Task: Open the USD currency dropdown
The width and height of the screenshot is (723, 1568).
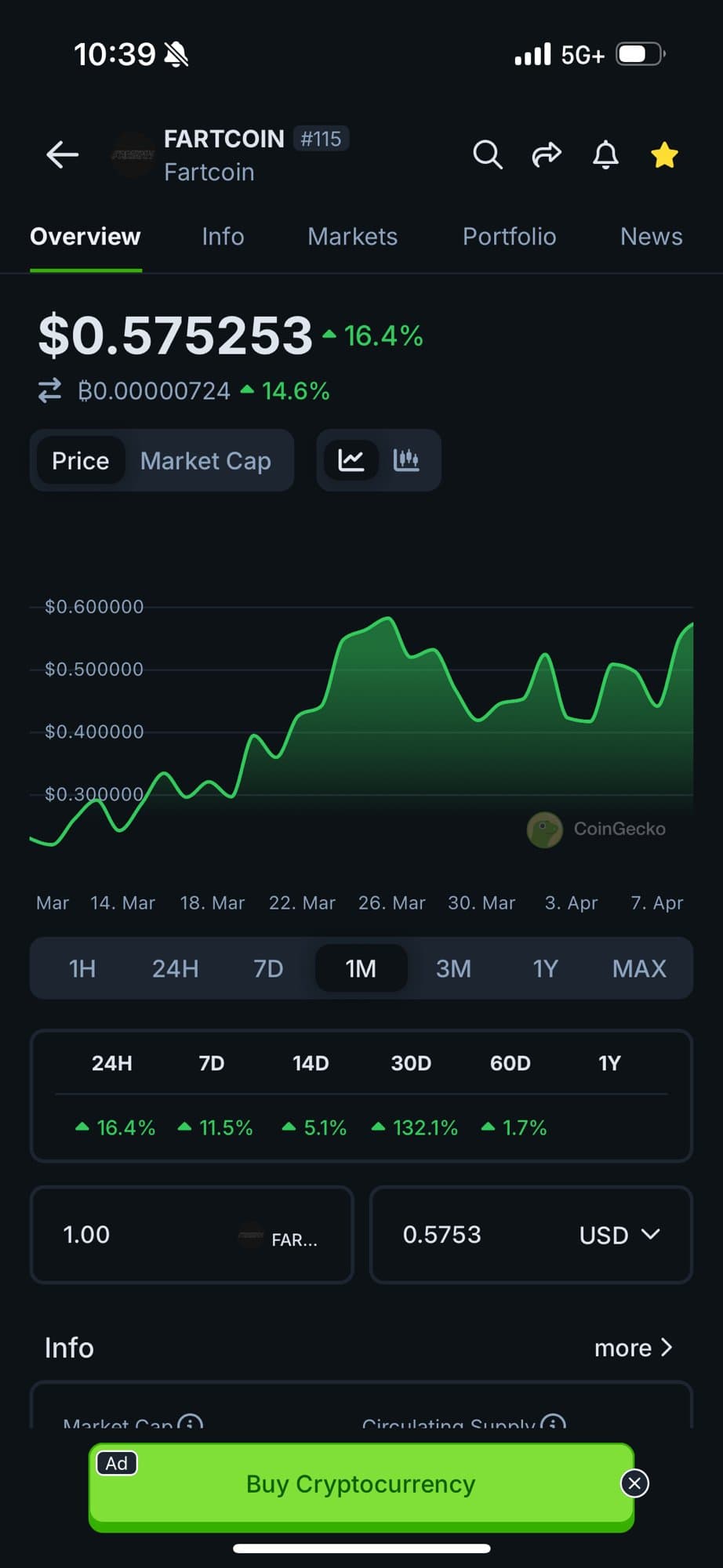Action: pyautogui.click(x=619, y=1235)
